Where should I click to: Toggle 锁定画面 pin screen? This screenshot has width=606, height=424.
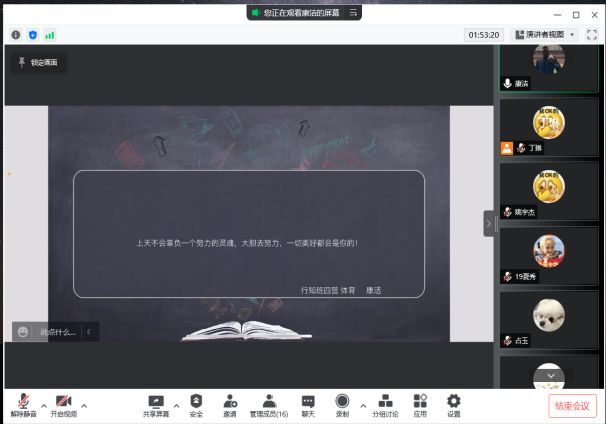coord(37,62)
